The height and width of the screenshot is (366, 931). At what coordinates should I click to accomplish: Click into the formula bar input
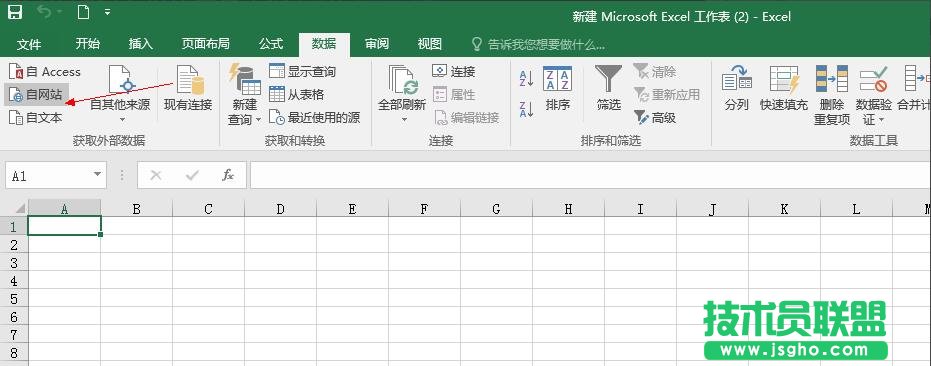591,175
